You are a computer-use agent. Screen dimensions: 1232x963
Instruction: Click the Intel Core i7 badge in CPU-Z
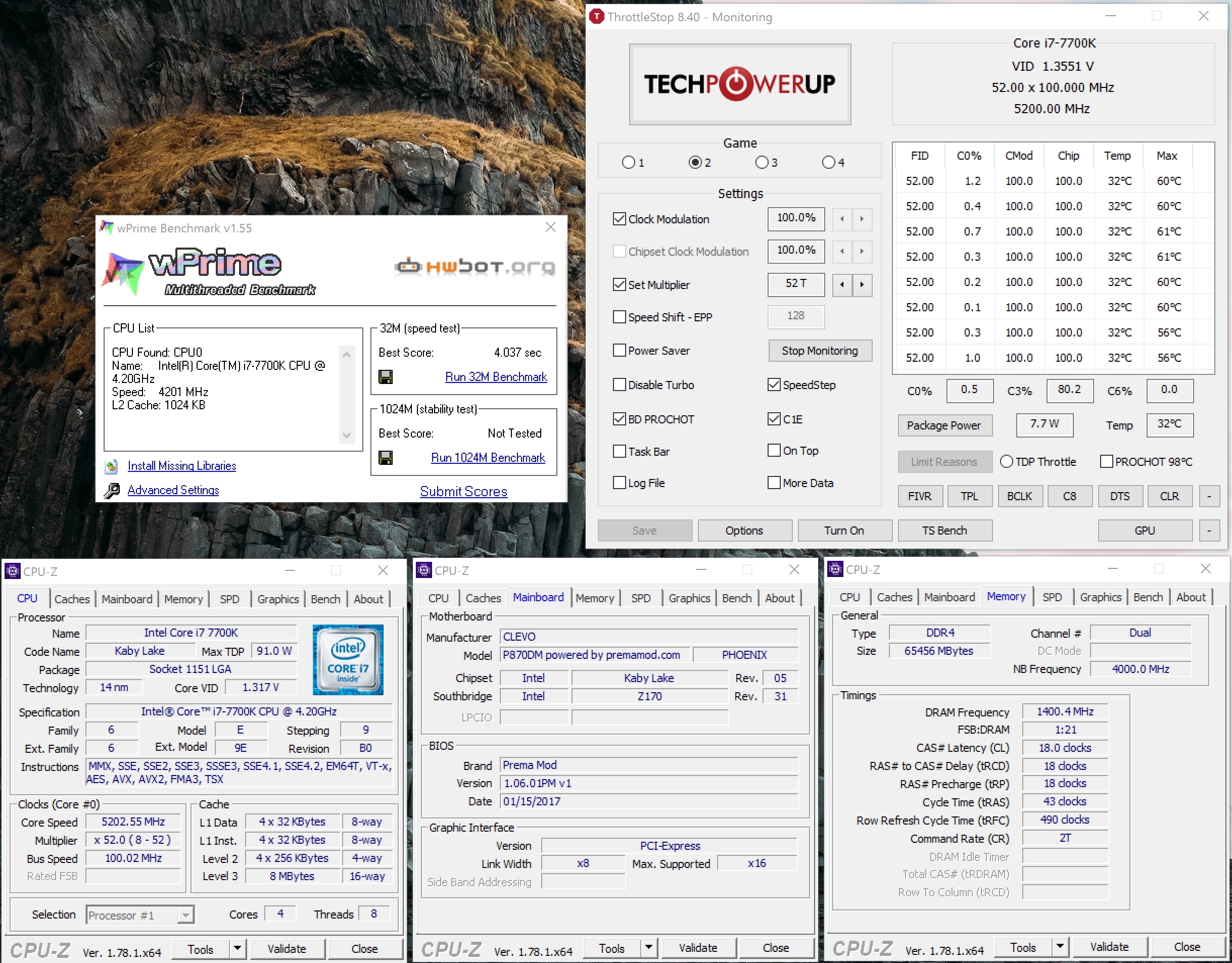click(x=348, y=659)
